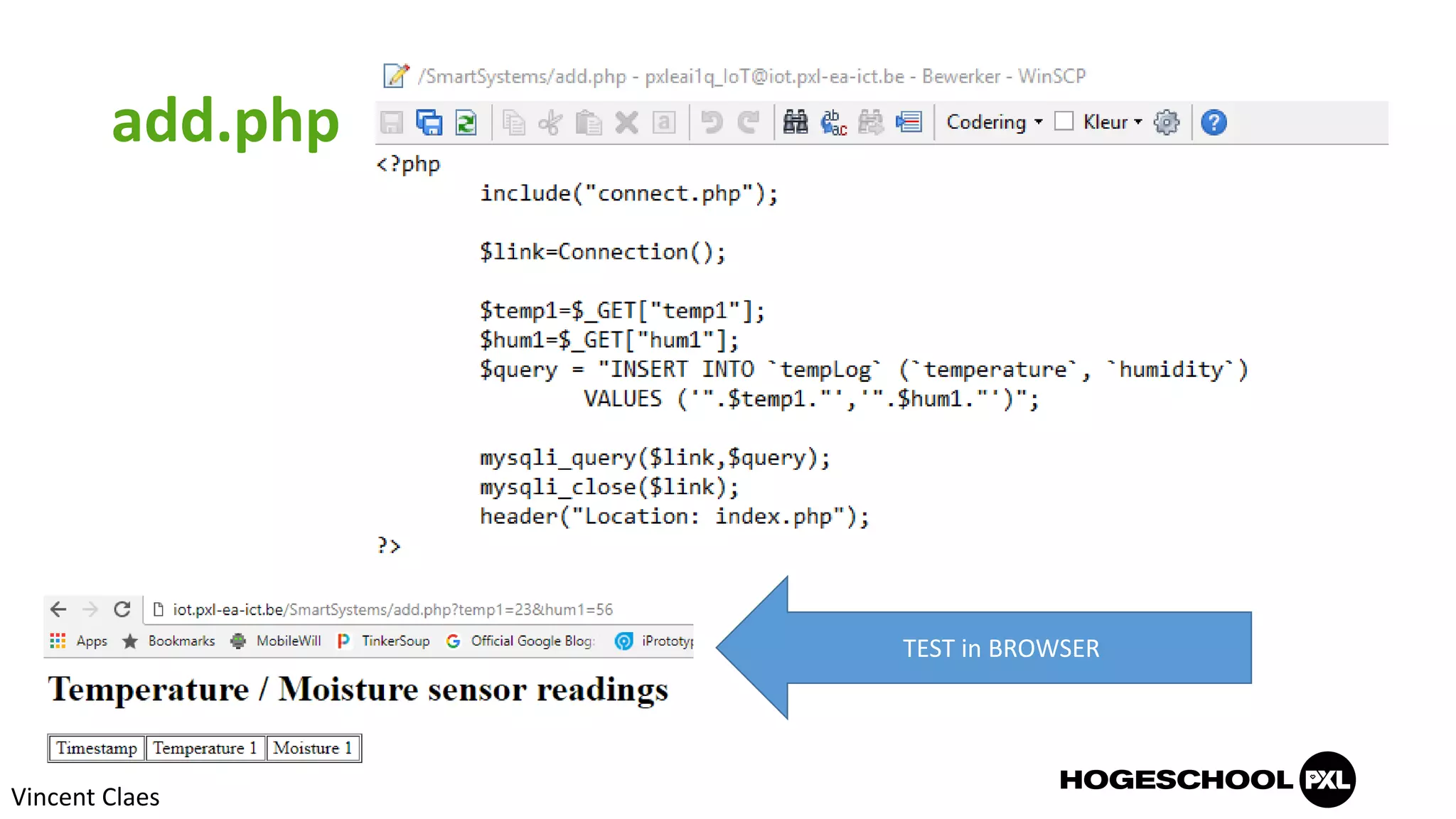Open the blue Help icon

pos(1214,122)
